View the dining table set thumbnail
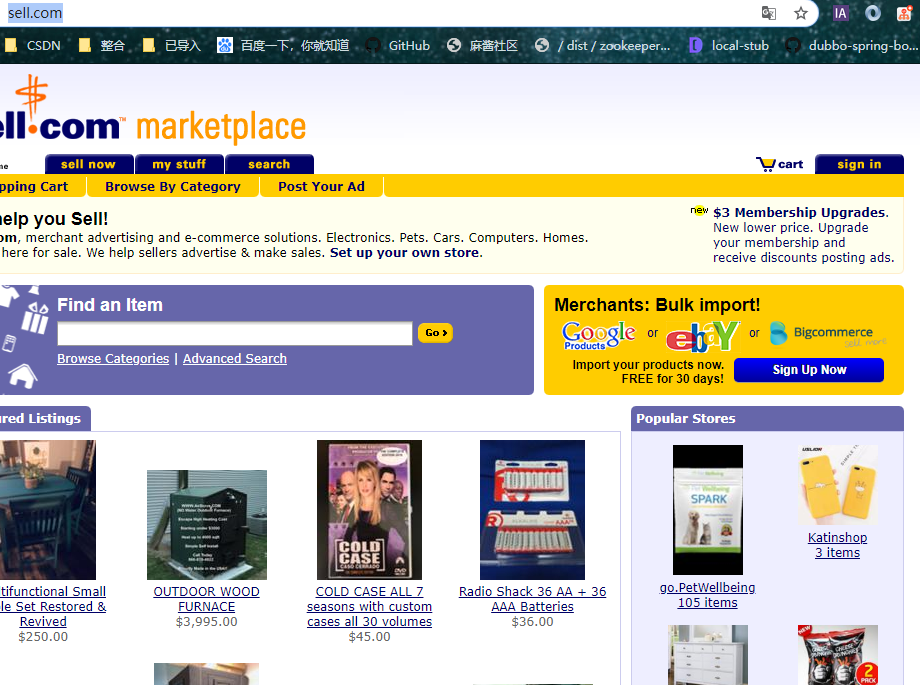Screen dimensions: 920x685 click(x=48, y=510)
